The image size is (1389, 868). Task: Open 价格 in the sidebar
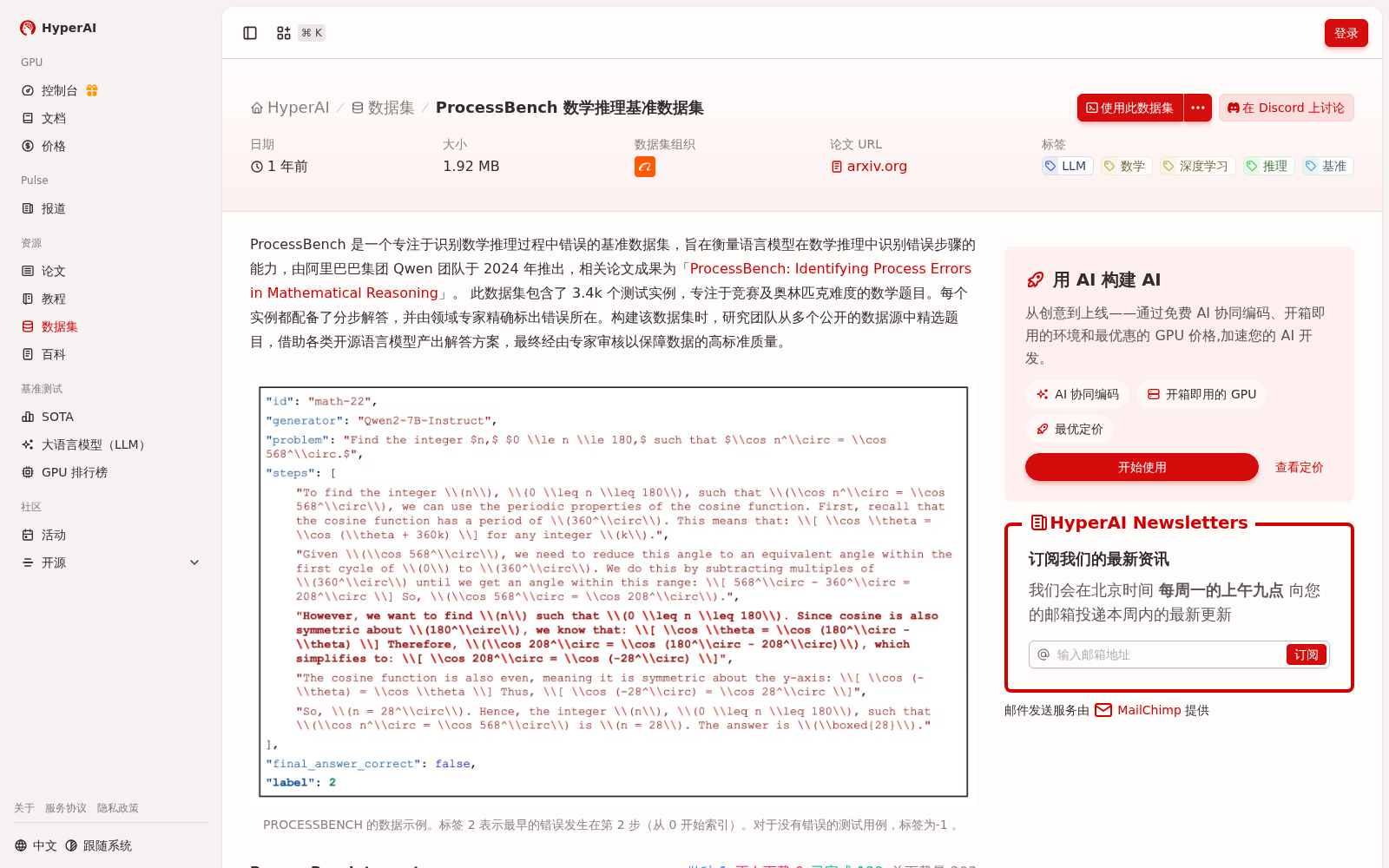pos(43,146)
